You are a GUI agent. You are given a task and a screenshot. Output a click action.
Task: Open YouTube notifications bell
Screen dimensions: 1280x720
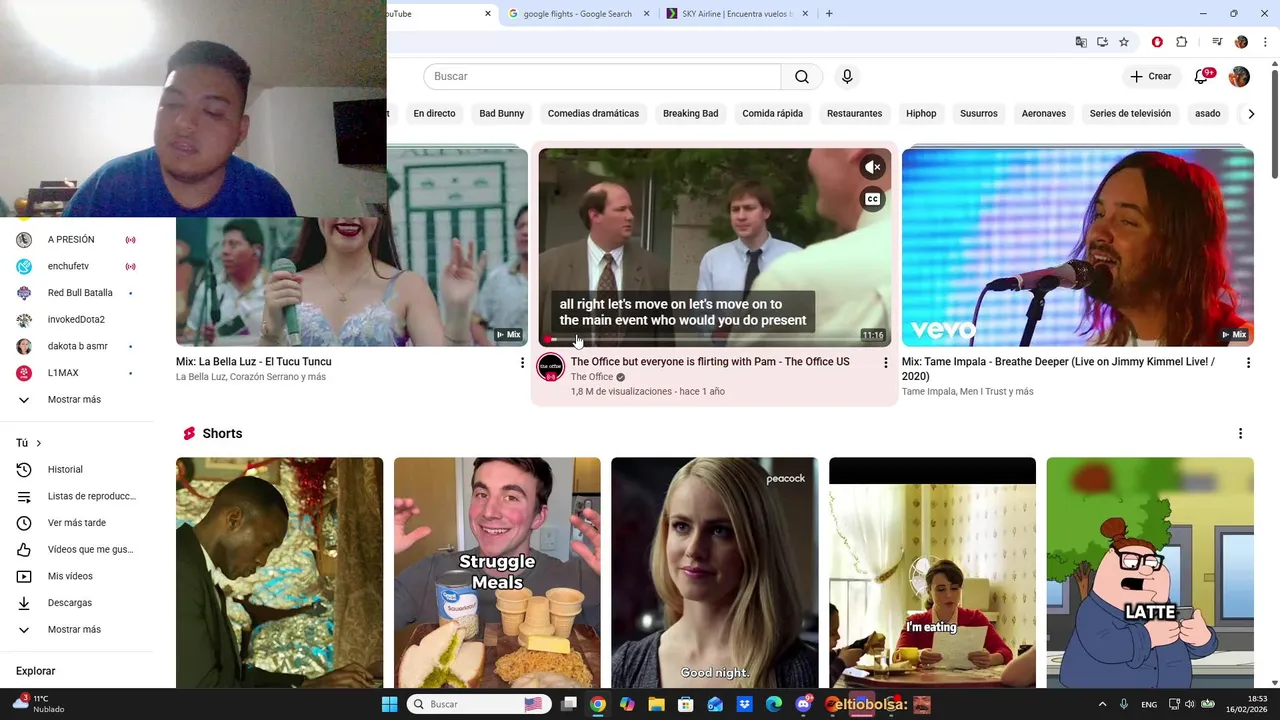1201,77
